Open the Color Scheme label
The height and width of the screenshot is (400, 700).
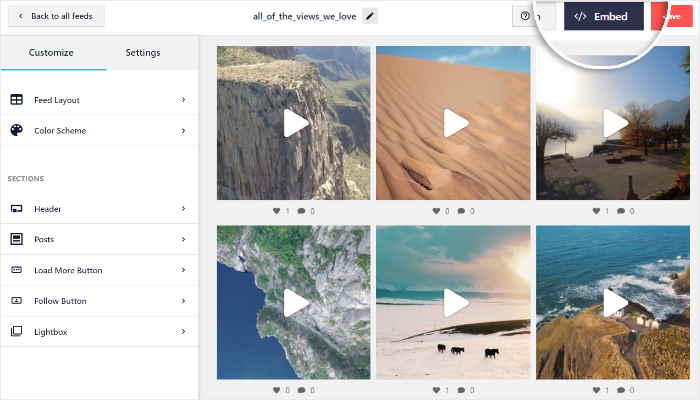point(60,131)
